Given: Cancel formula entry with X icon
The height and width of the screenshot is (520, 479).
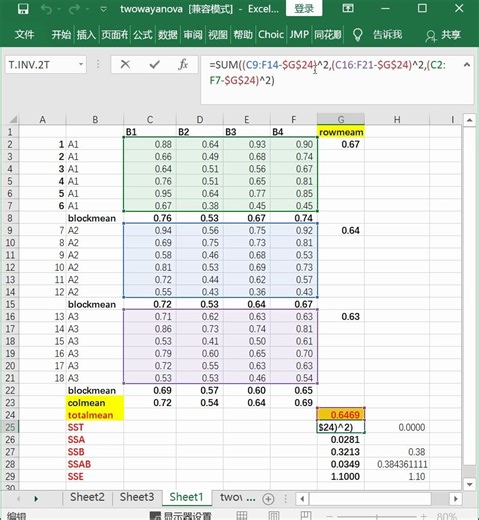Looking at the screenshot, I should pos(125,64).
